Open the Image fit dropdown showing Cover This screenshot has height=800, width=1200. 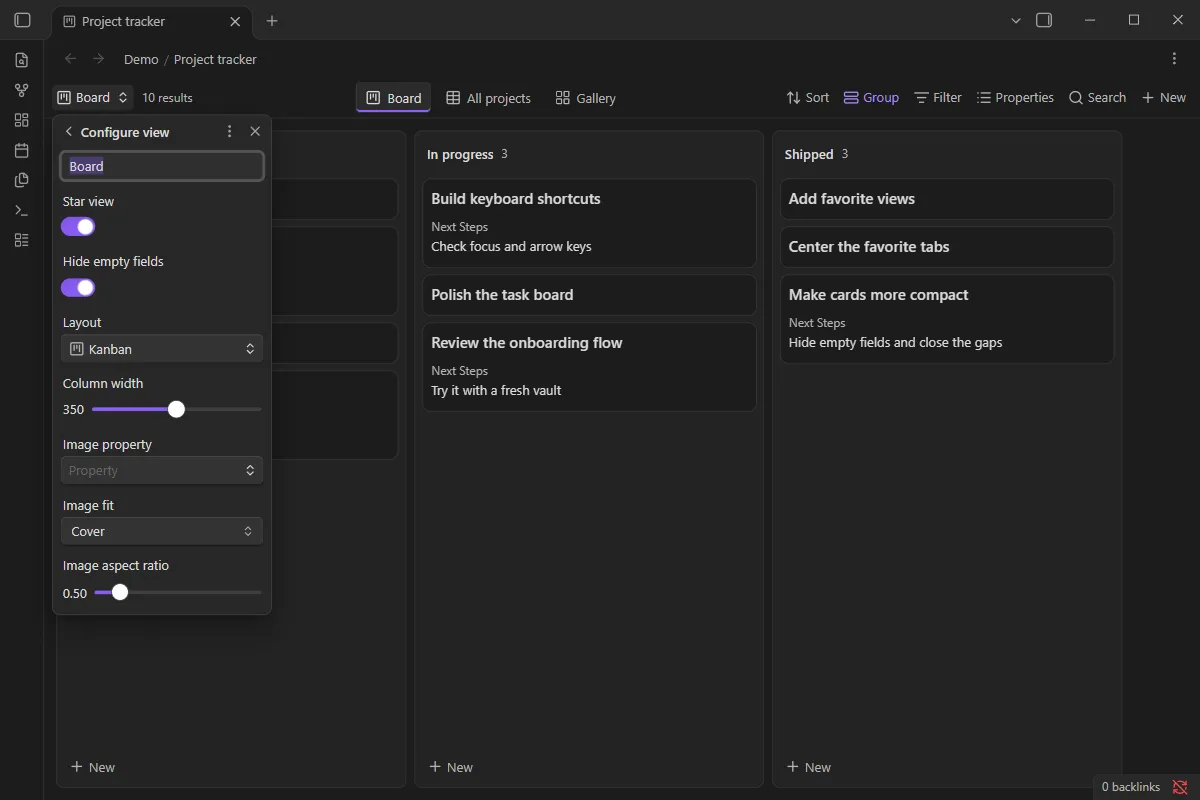click(162, 531)
